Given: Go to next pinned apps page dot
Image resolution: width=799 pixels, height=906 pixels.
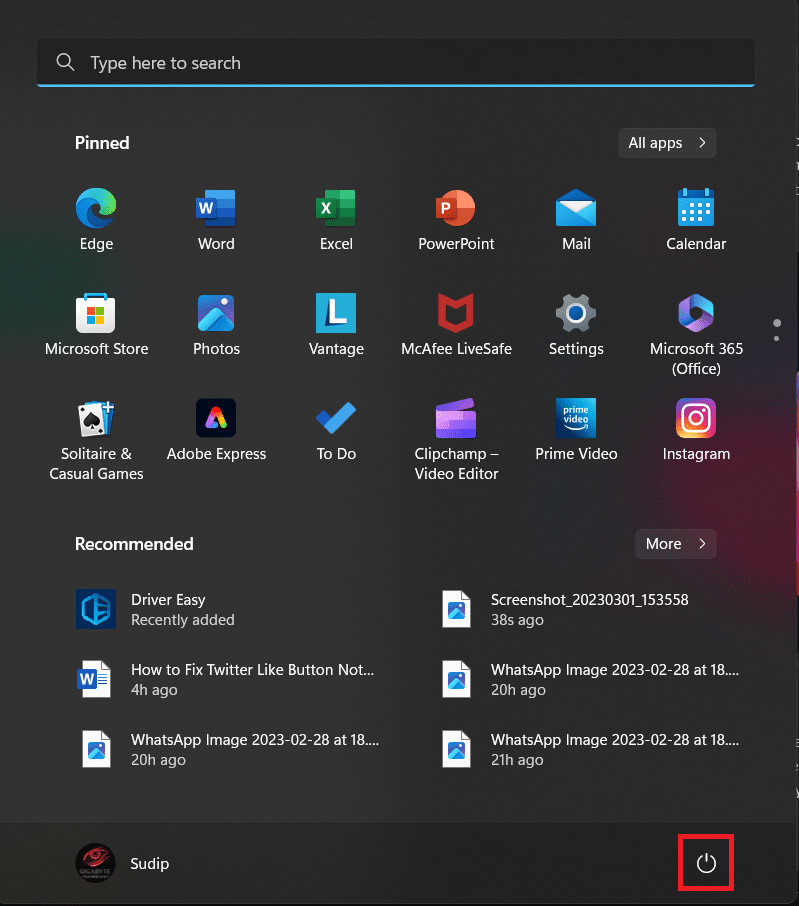Looking at the screenshot, I should point(776,339).
